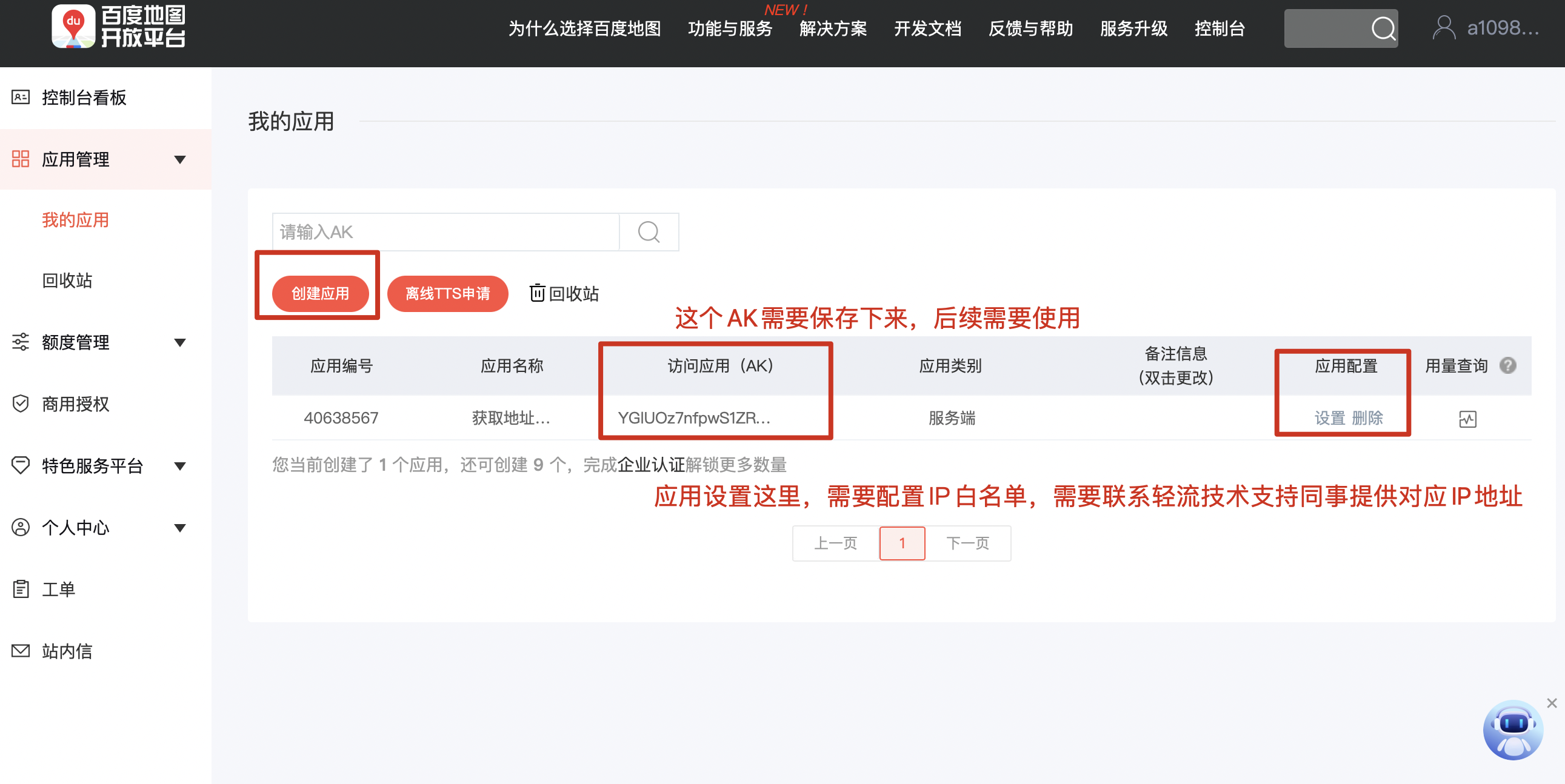1565x784 pixels.
Task: Open 反馈与帮助 menu
Action: coord(1031,28)
